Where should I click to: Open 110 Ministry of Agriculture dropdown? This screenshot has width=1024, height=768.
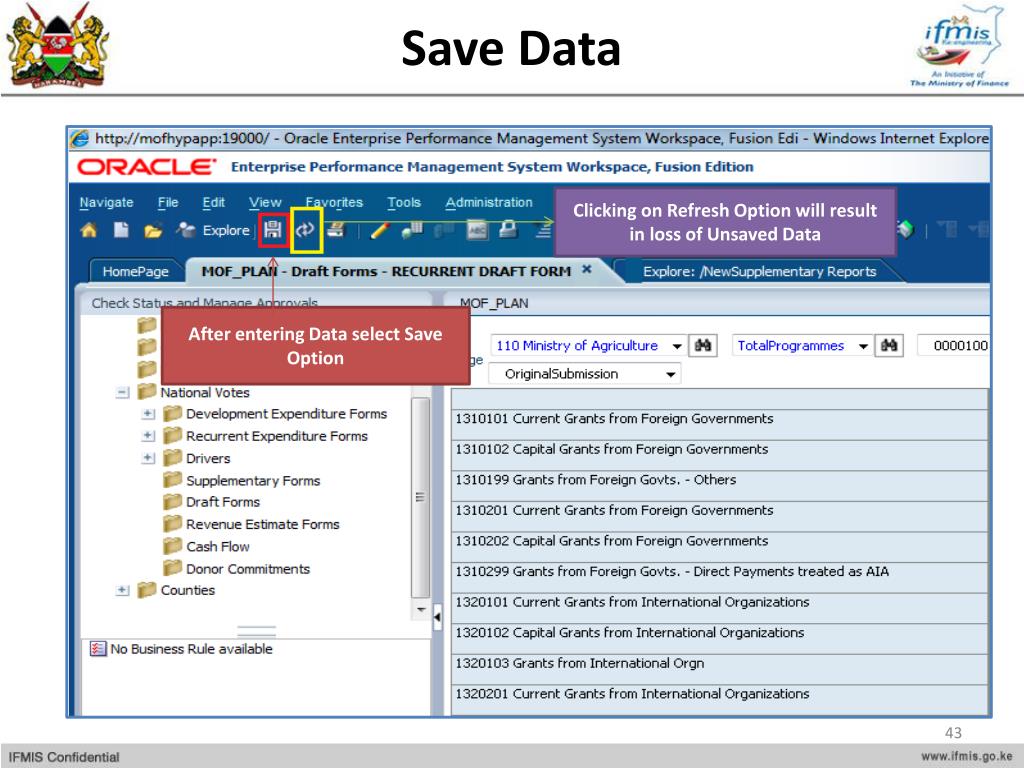(677, 346)
